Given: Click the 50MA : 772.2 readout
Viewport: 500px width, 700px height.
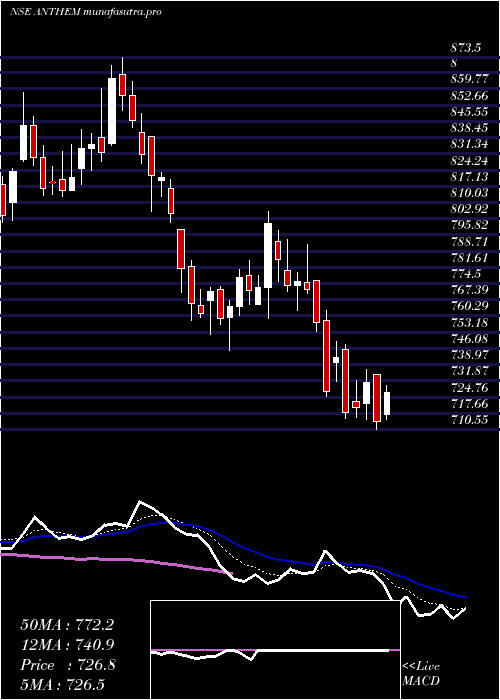Looking at the screenshot, I should click(67, 625).
